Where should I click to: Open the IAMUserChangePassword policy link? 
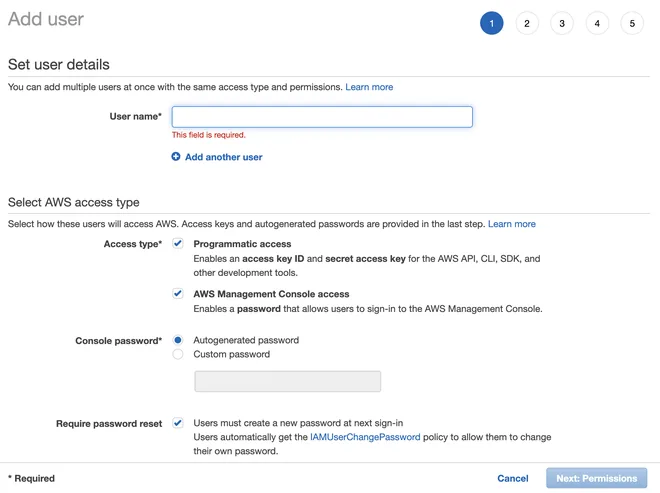pyautogui.click(x=365, y=437)
